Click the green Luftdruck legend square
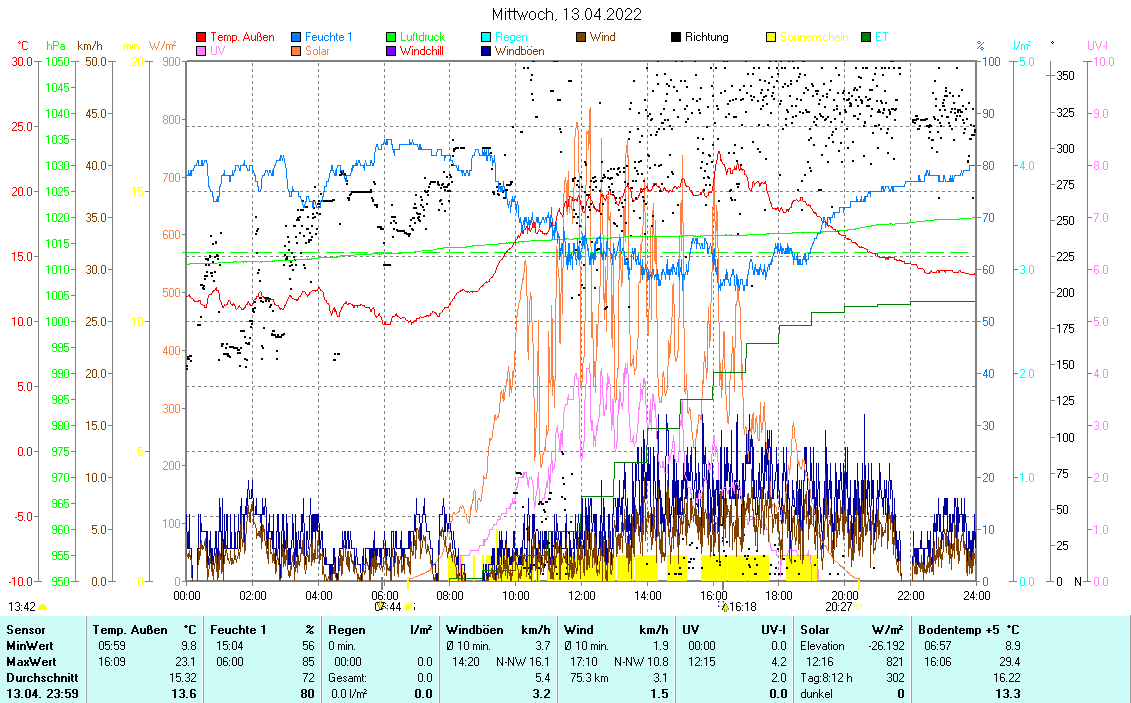Image resolution: width=1131 pixels, height=703 pixels. (x=391, y=37)
